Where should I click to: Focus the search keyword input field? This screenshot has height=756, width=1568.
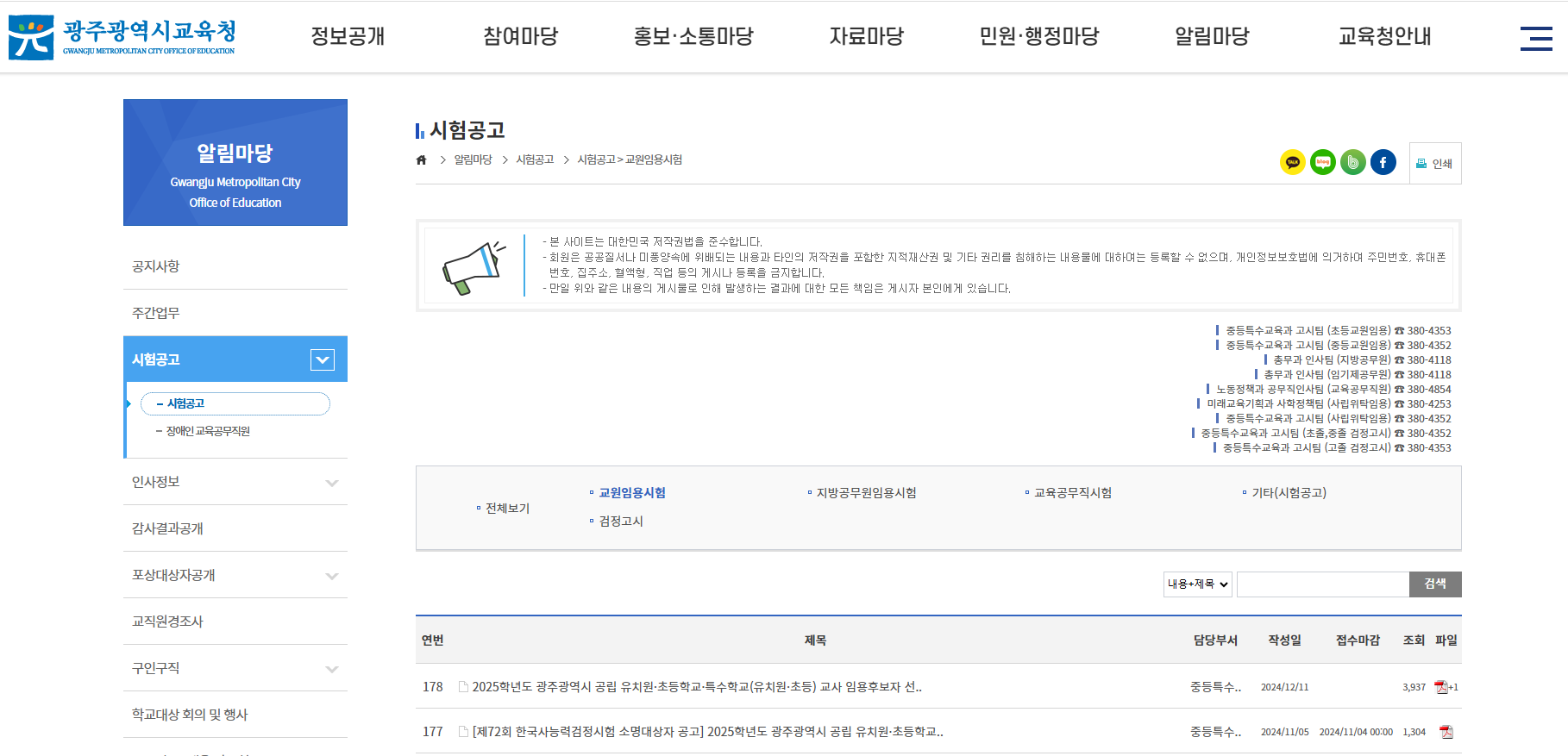point(1323,584)
